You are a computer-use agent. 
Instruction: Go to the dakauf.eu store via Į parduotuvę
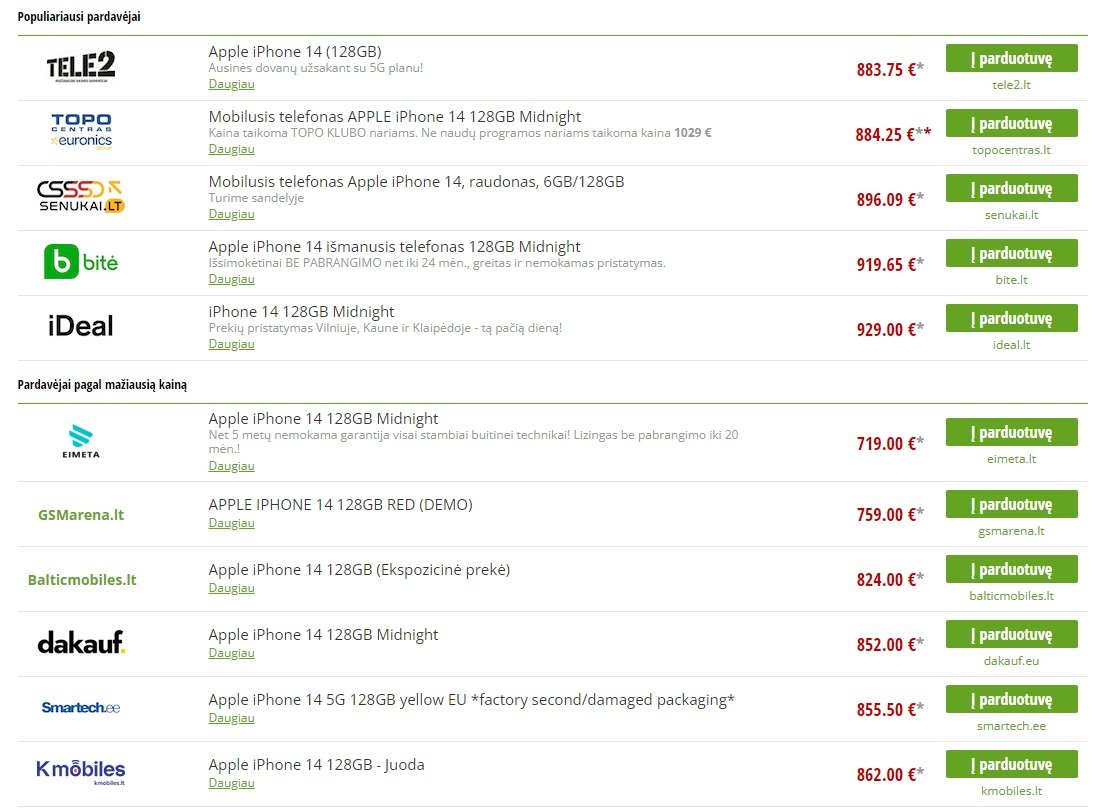(1012, 634)
